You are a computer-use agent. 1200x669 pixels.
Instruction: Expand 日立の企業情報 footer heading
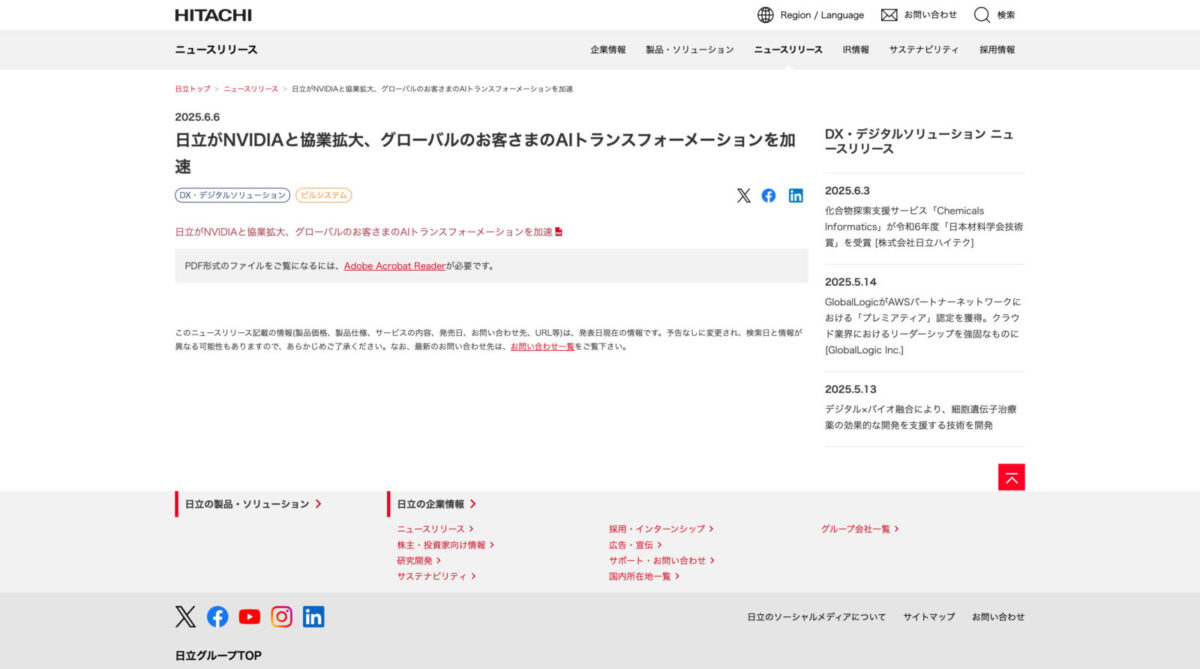(436, 504)
